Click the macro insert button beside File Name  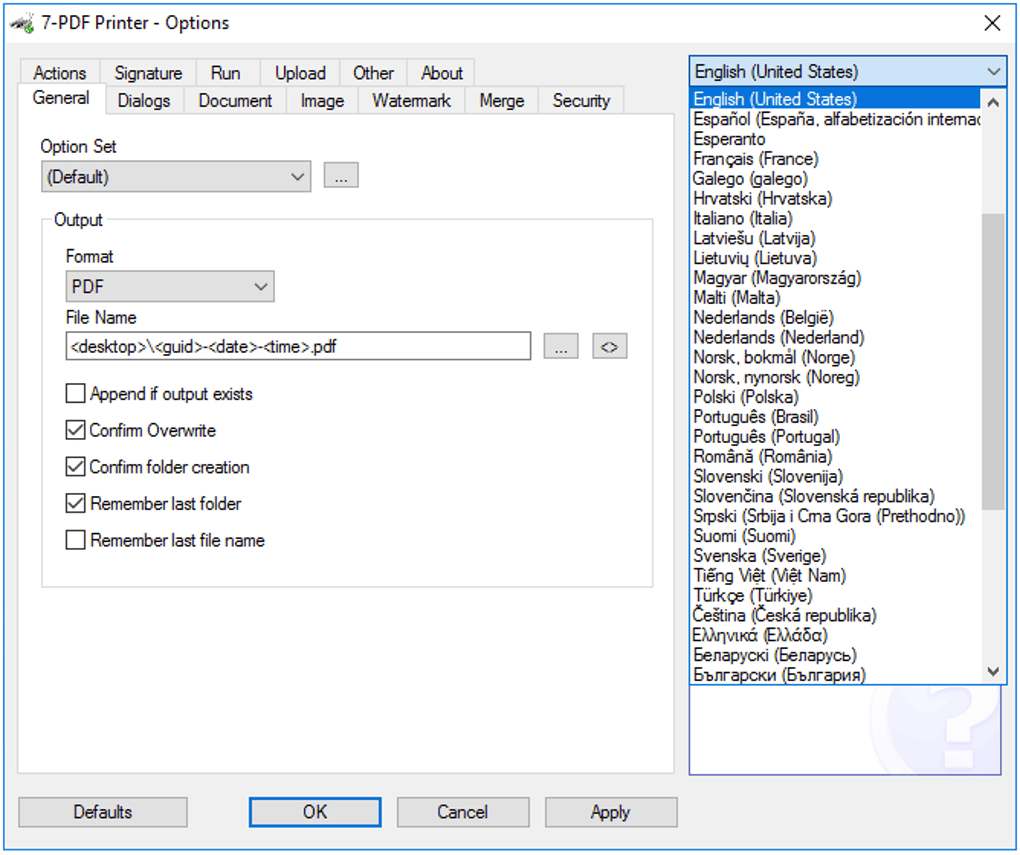point(610,347)
